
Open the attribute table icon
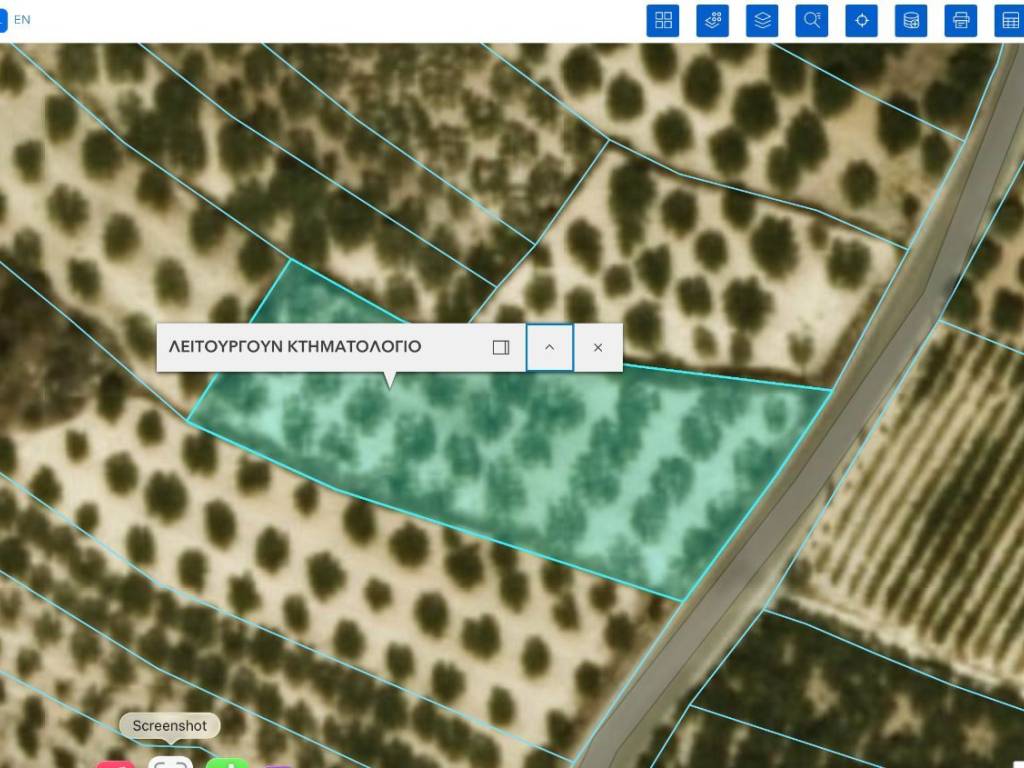point(1010,20)
